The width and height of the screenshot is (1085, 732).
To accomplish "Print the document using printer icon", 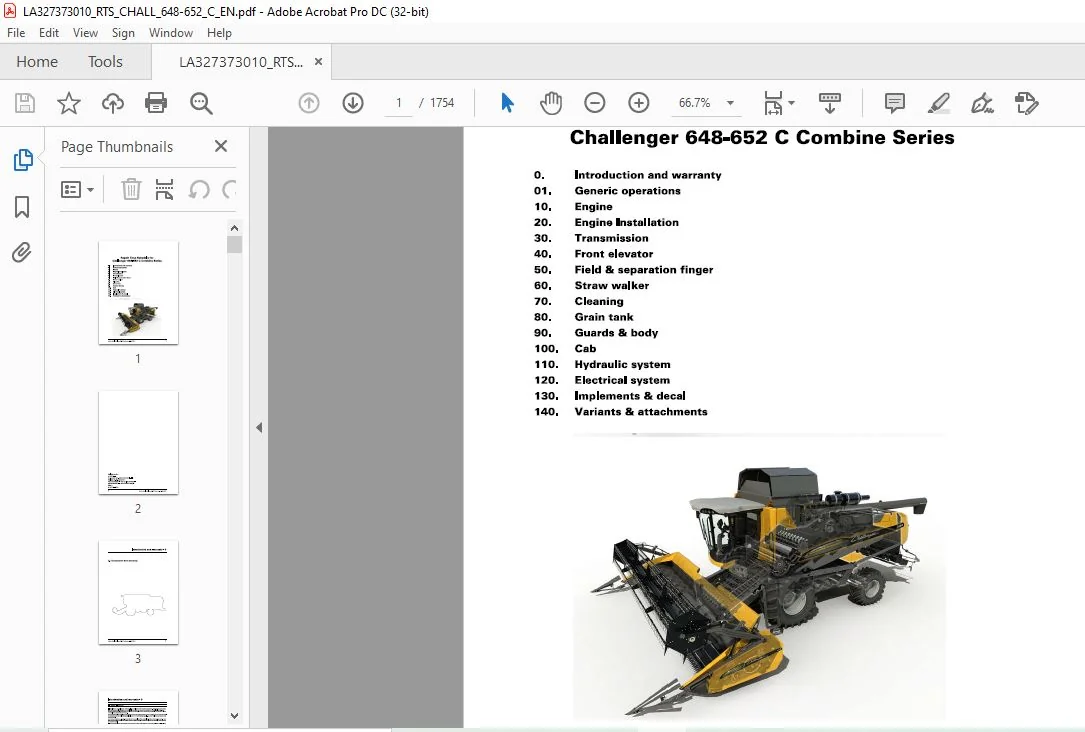I will click(x=156, y=103).
